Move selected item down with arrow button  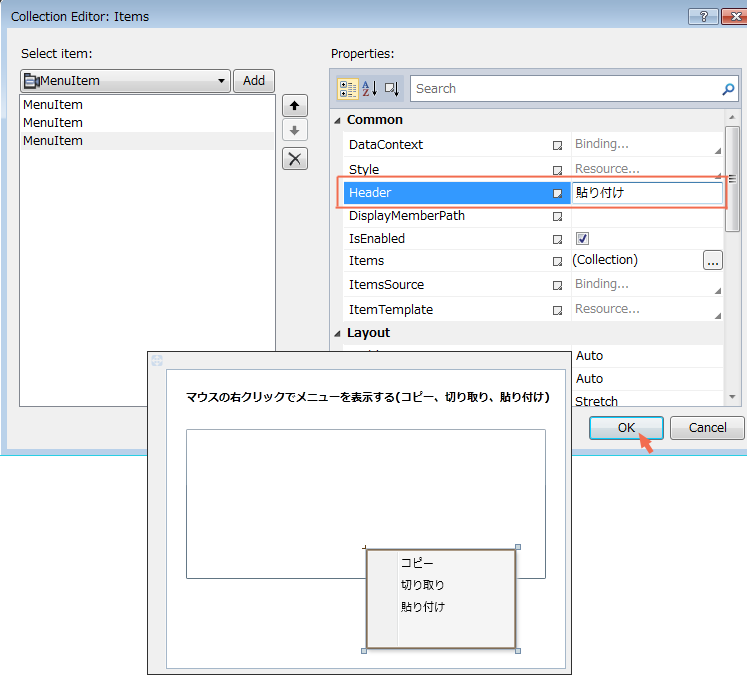click(295, 130)
